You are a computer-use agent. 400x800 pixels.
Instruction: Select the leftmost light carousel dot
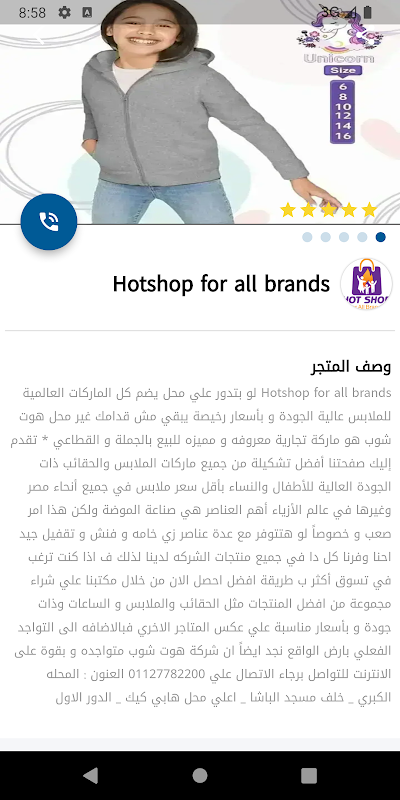(307, 237)
